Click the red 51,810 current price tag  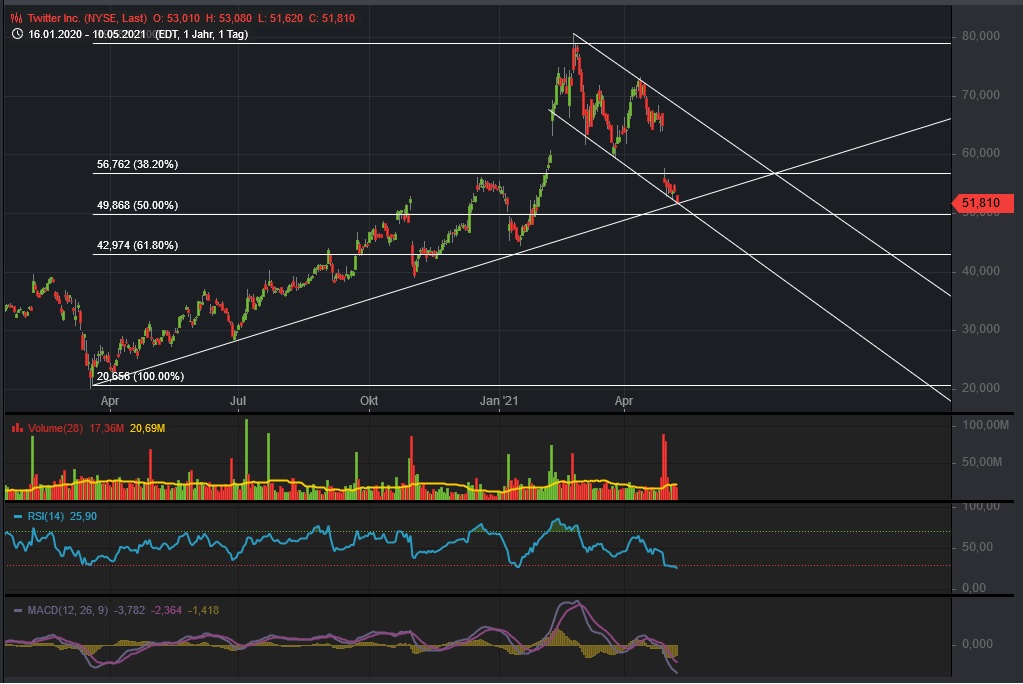pos(983,203)
